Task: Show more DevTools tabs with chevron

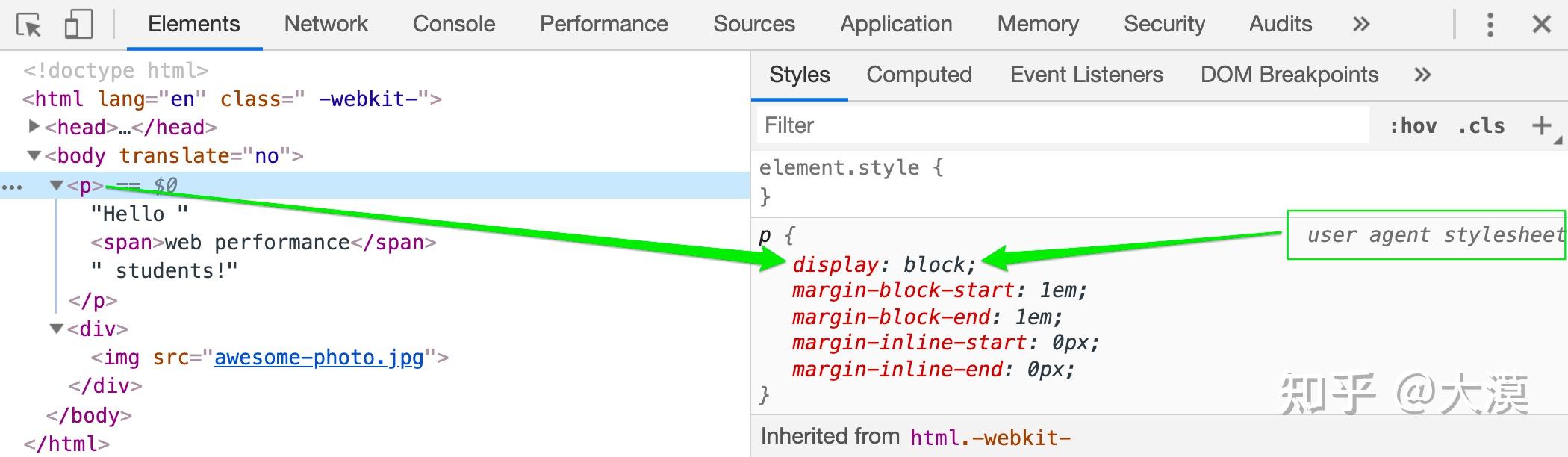Action: point(1361,25)
